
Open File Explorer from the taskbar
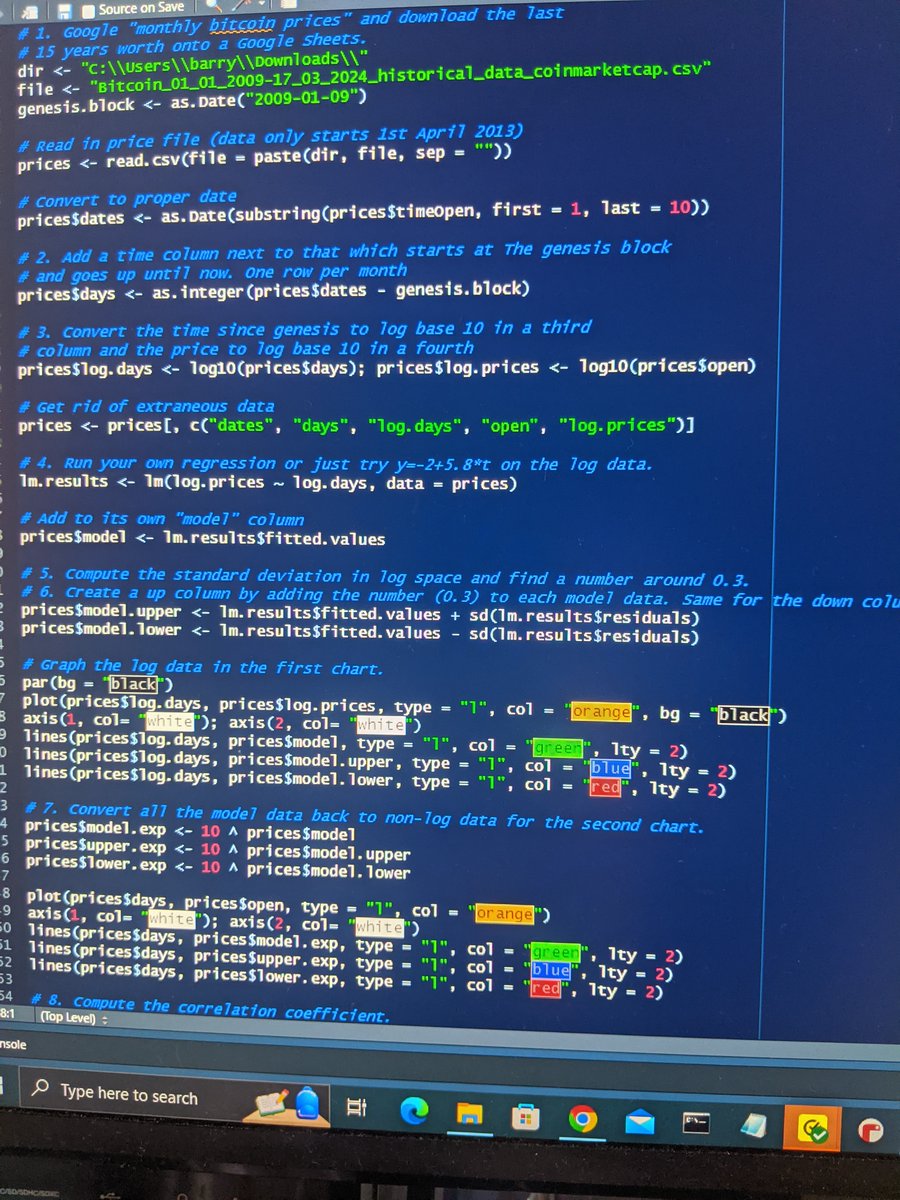pos(470,1113)
